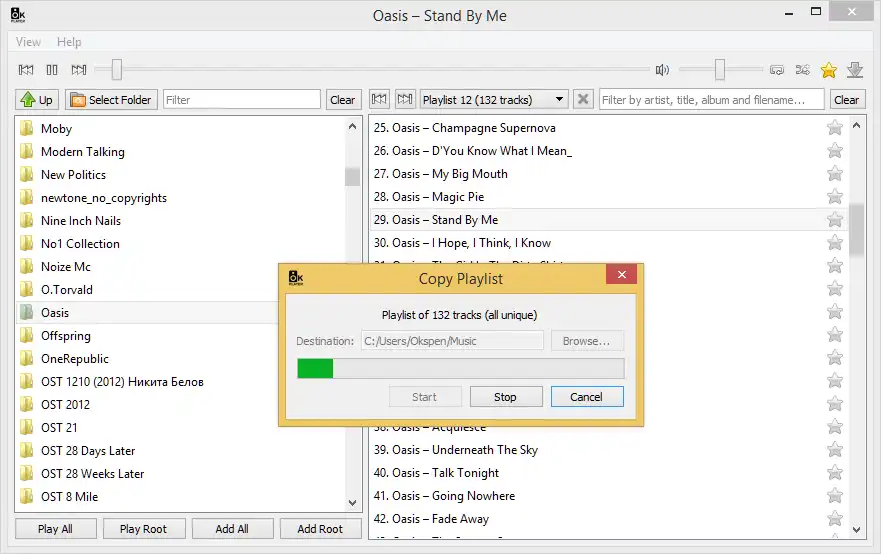Skip to the previous track in player
This screenshot has height=554, width=881.
click(x=26, y=70)
